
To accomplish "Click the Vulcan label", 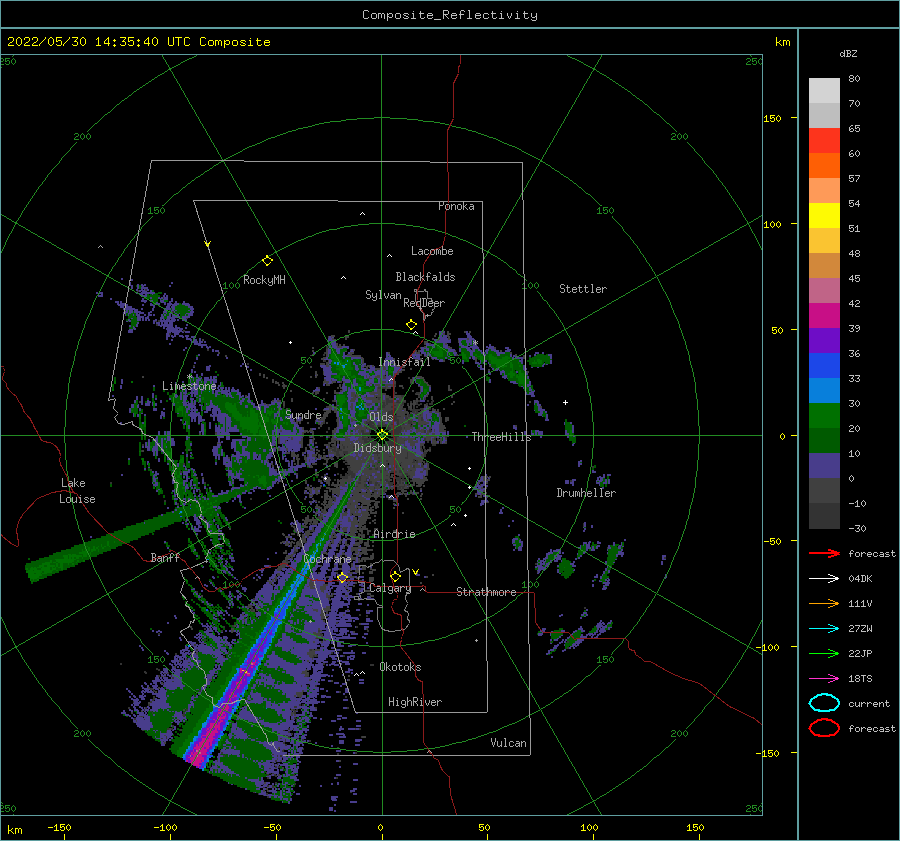I will tap(508, 743).
